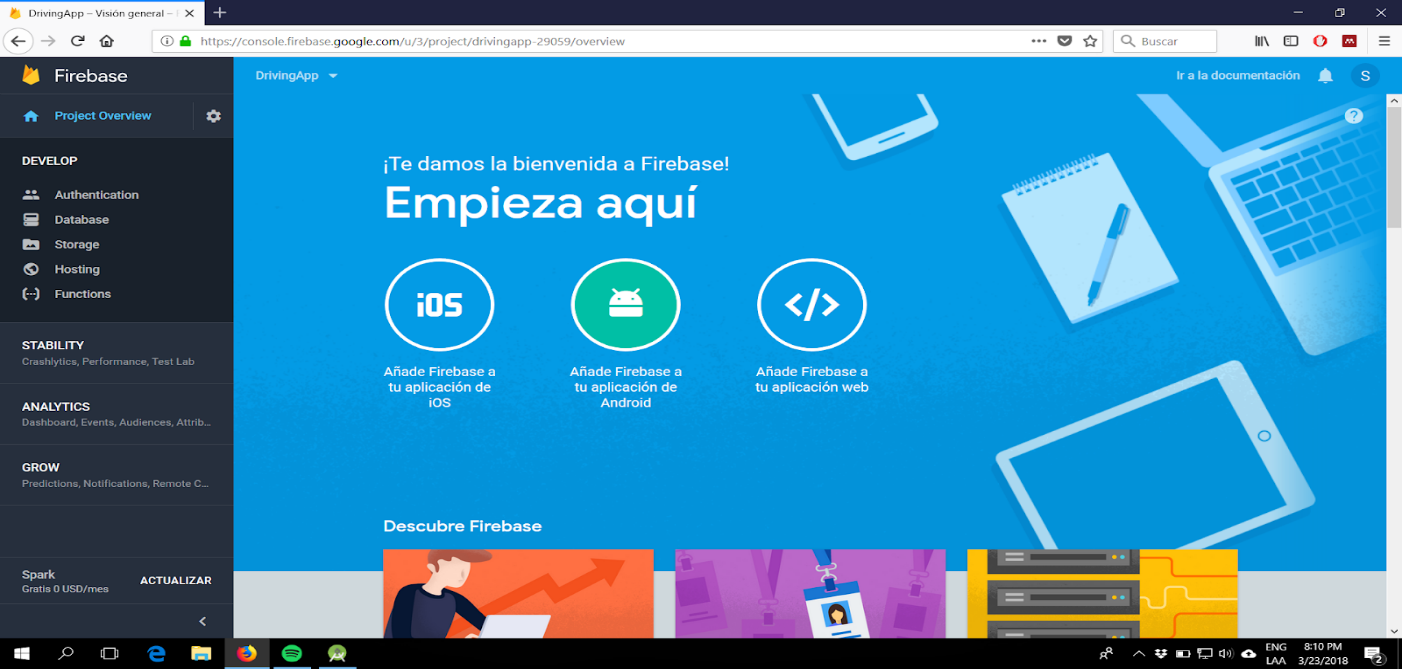Add Firebase to Android app circle

coord(626,305)
